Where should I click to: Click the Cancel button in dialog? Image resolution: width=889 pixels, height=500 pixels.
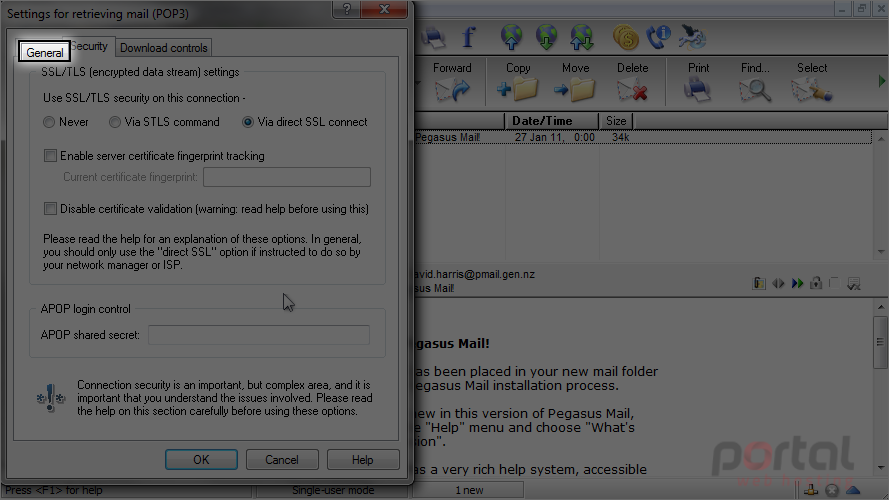pos(282,460)
